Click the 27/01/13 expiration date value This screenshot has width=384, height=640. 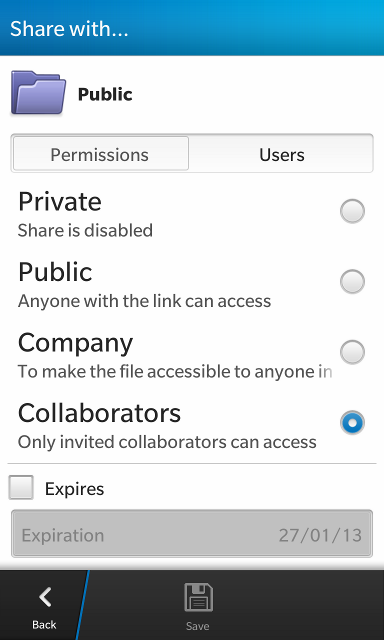(320, 536)
